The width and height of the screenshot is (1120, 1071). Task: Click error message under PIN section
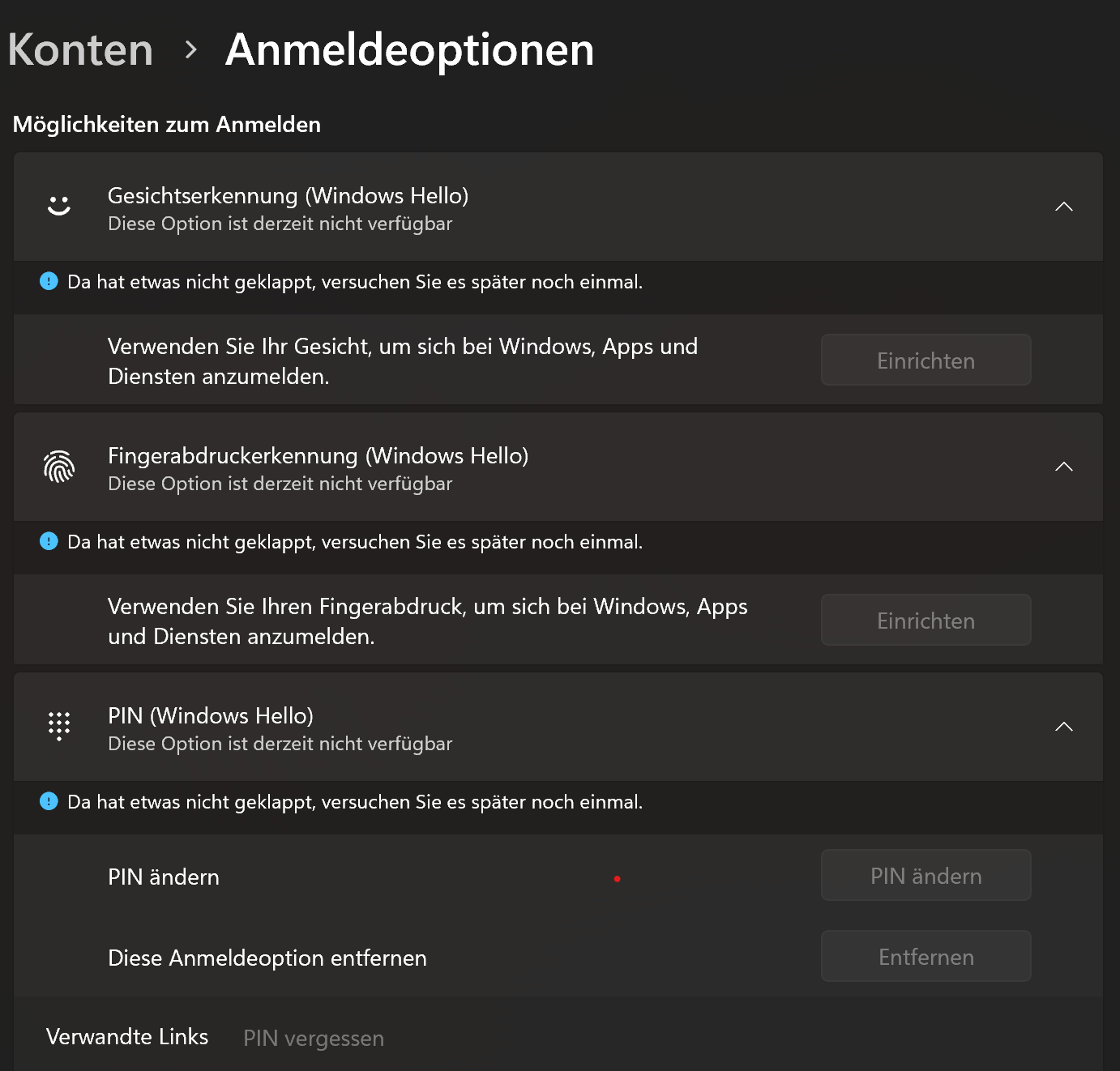click(x=355, y=802)
